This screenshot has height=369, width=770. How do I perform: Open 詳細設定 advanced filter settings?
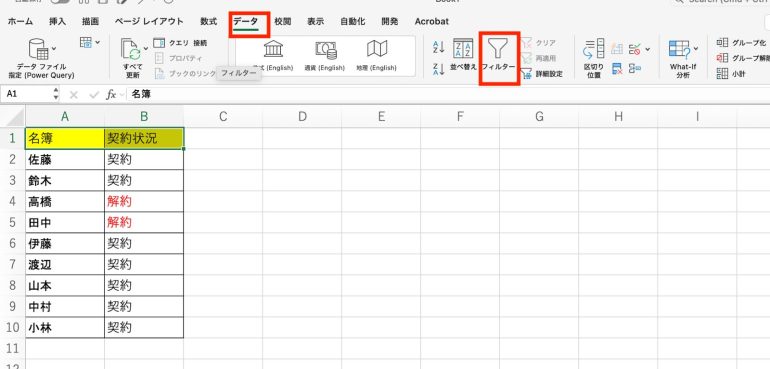click(x=542, y=74)
